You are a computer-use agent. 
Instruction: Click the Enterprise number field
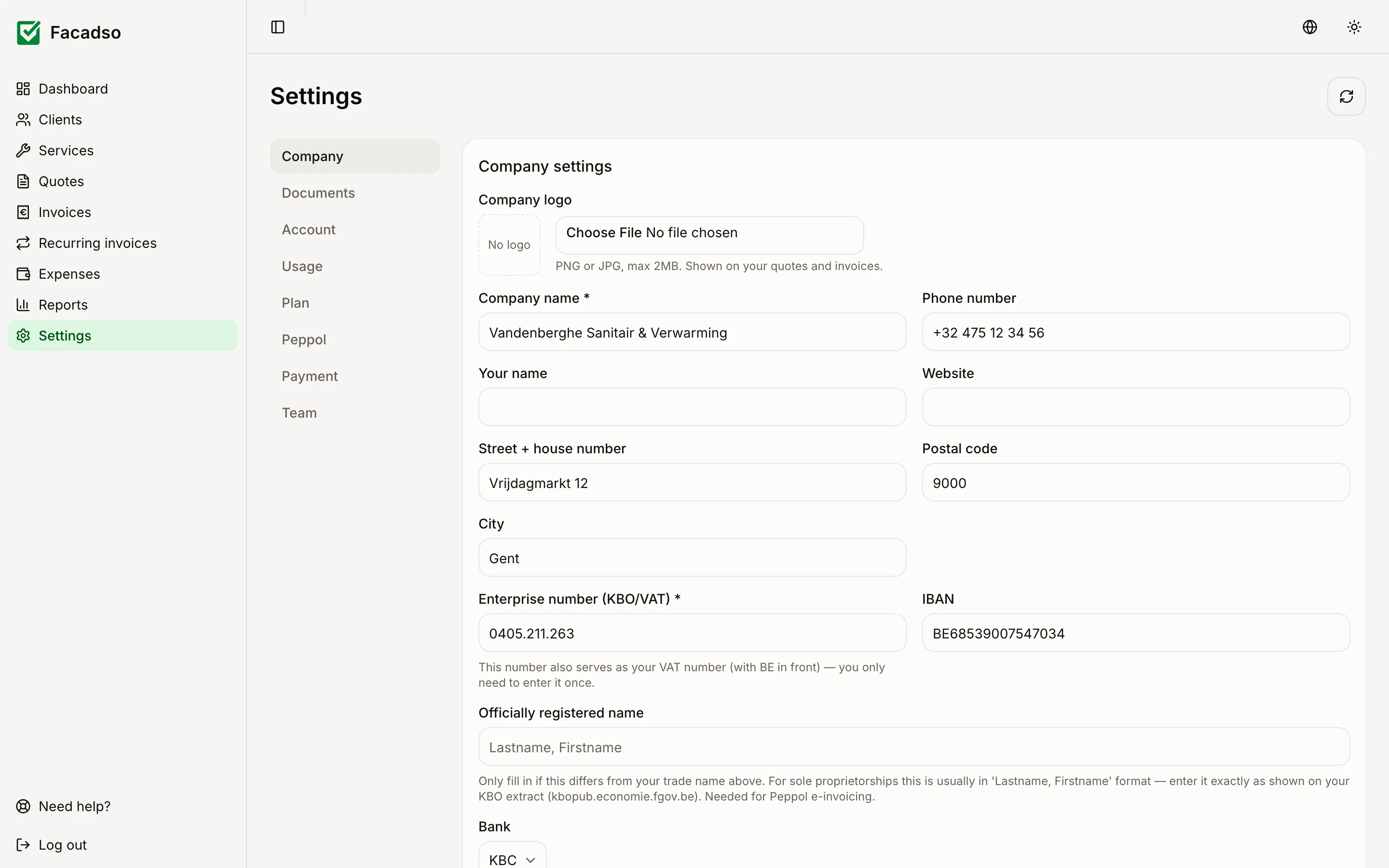[x=692, y=633]
